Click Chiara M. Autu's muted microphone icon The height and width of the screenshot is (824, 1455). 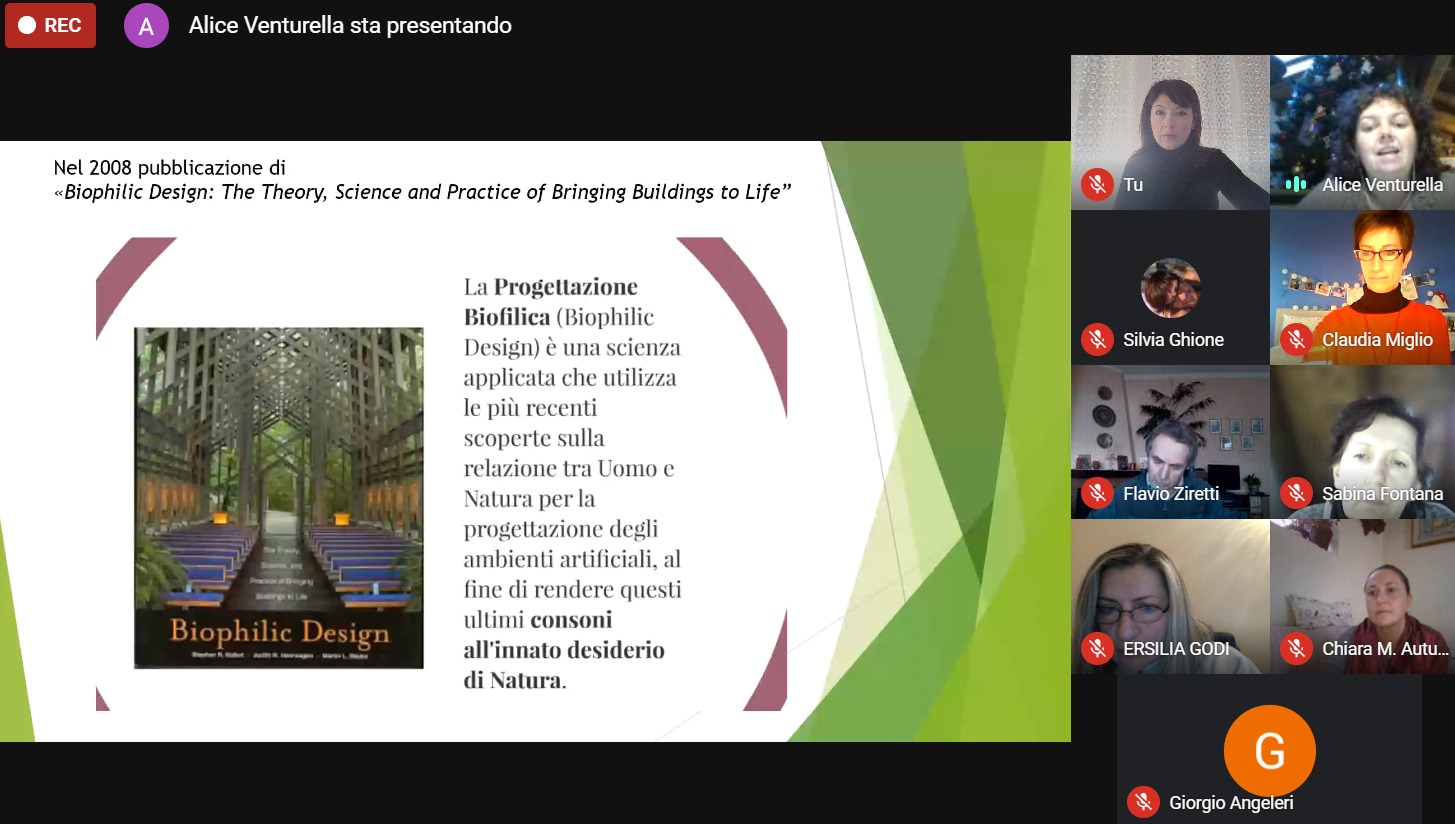(x=1296, y=649)
